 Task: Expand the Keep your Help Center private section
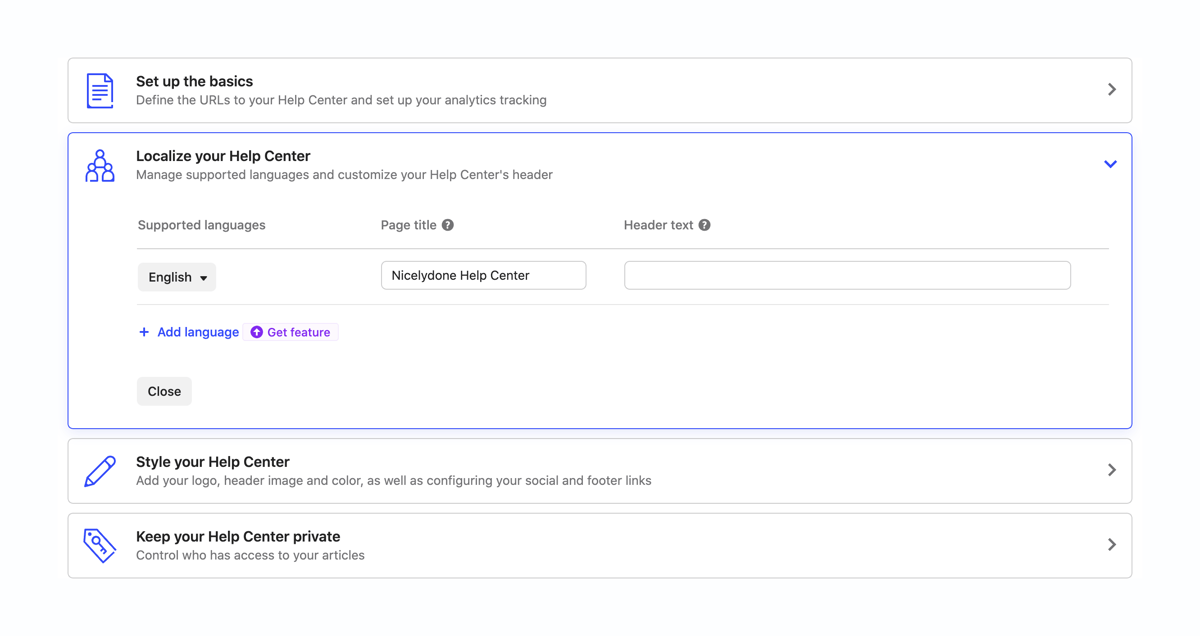(x=1111, y=545)
